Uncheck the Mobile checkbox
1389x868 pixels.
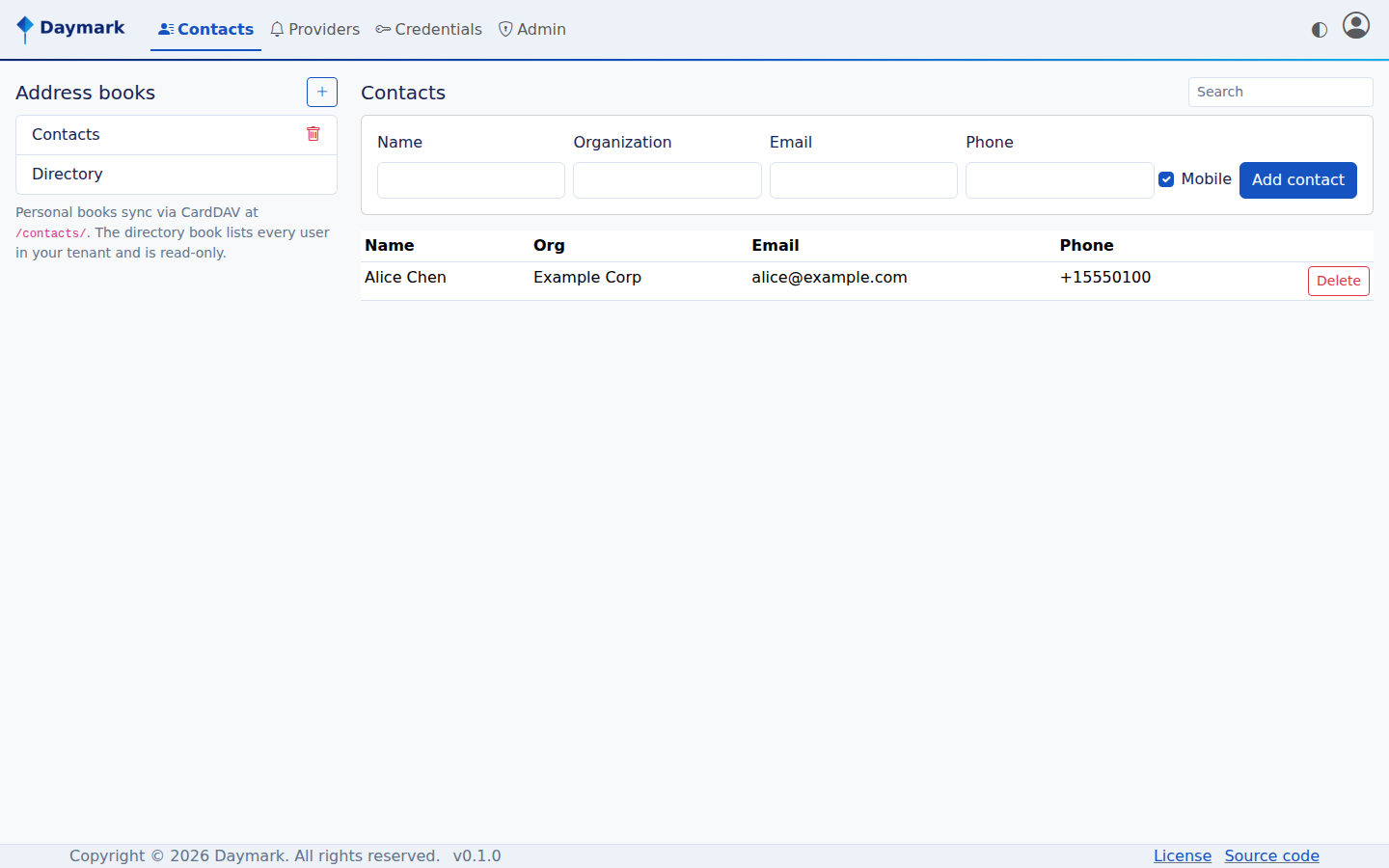[1166, 179]
